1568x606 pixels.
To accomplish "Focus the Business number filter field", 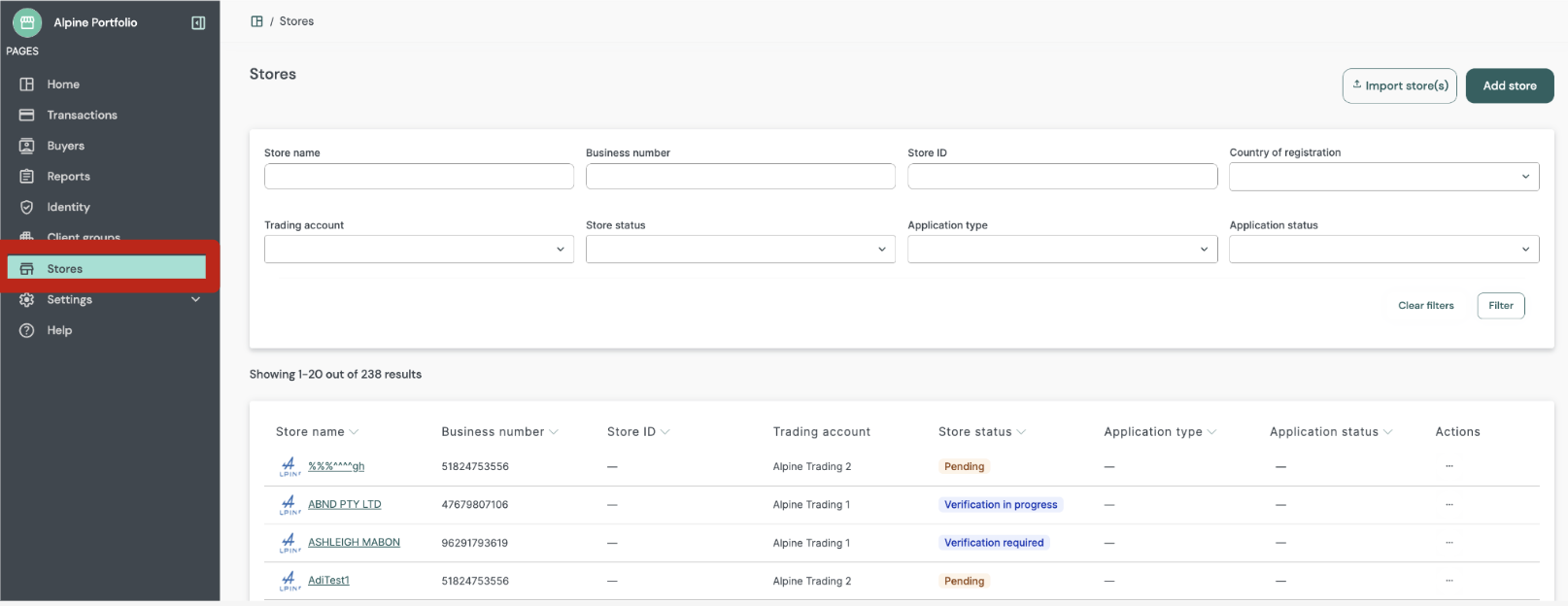I will point(740,176).
